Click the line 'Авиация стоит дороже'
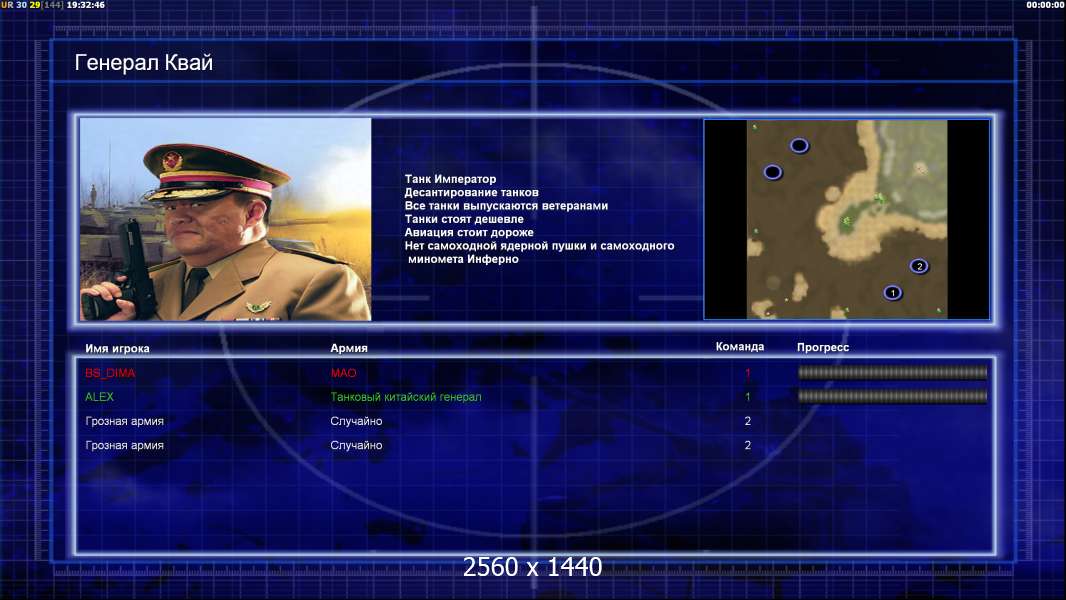The width and height of the screenshot is (1066, 600). [468, 232]
